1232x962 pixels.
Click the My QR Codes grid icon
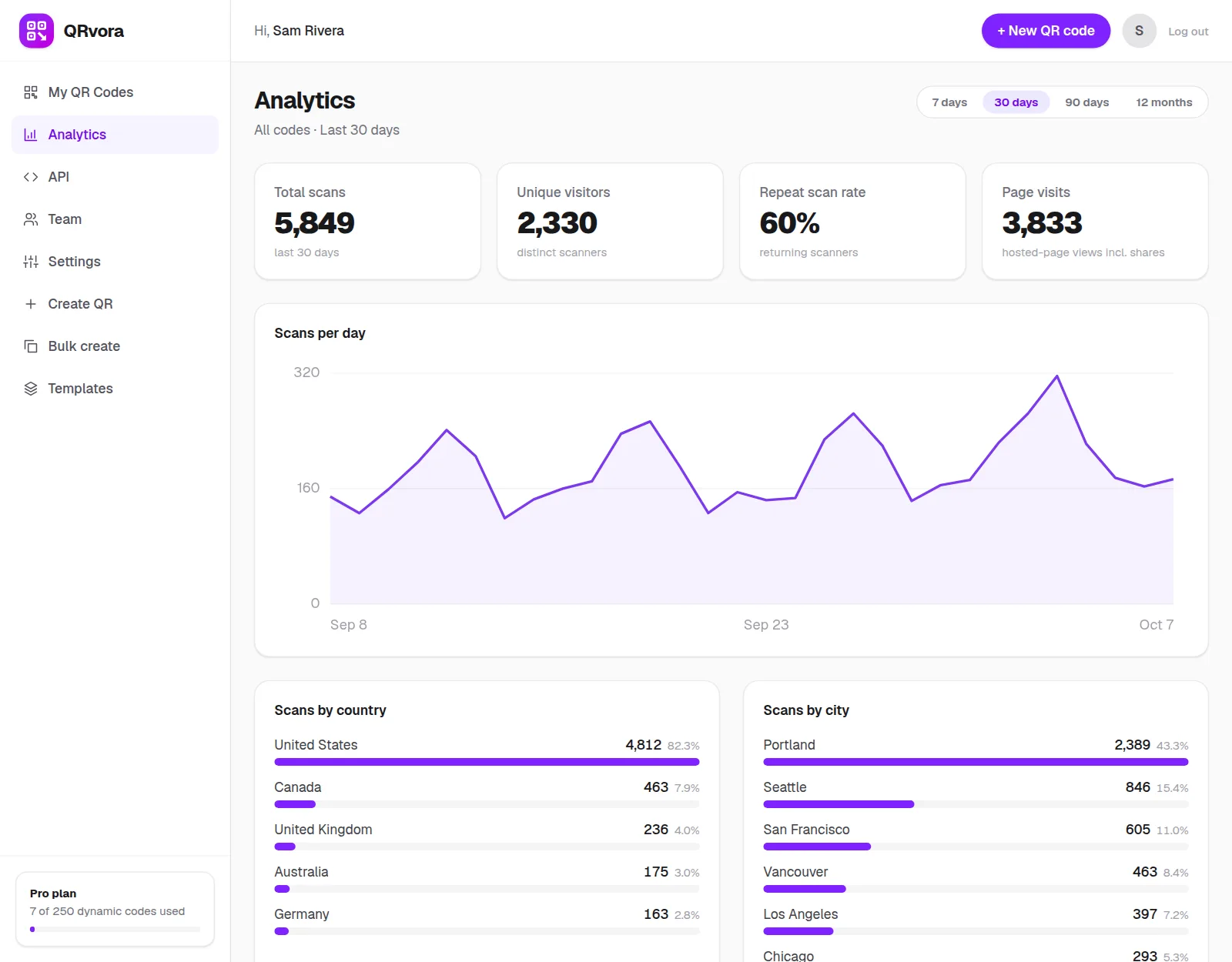click(31, 92)
